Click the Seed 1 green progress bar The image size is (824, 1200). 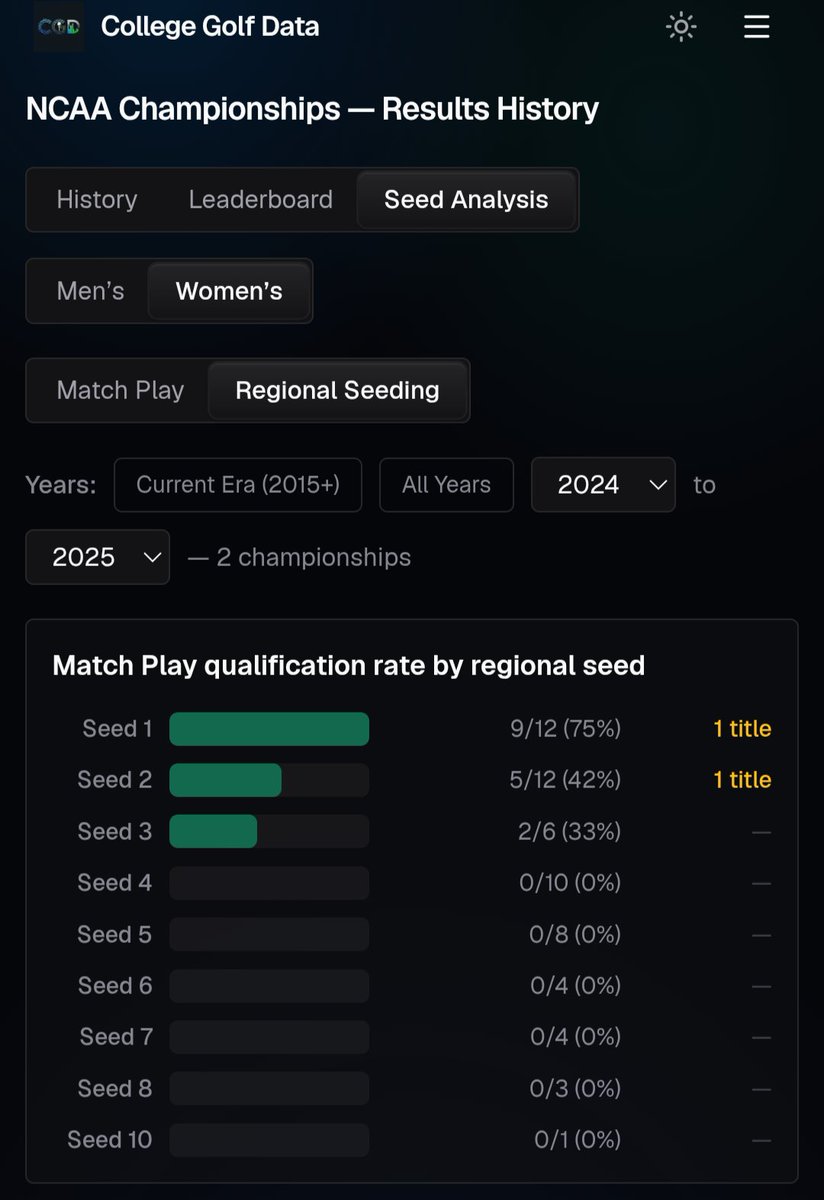pyautogui.click(x=269, y=729)
